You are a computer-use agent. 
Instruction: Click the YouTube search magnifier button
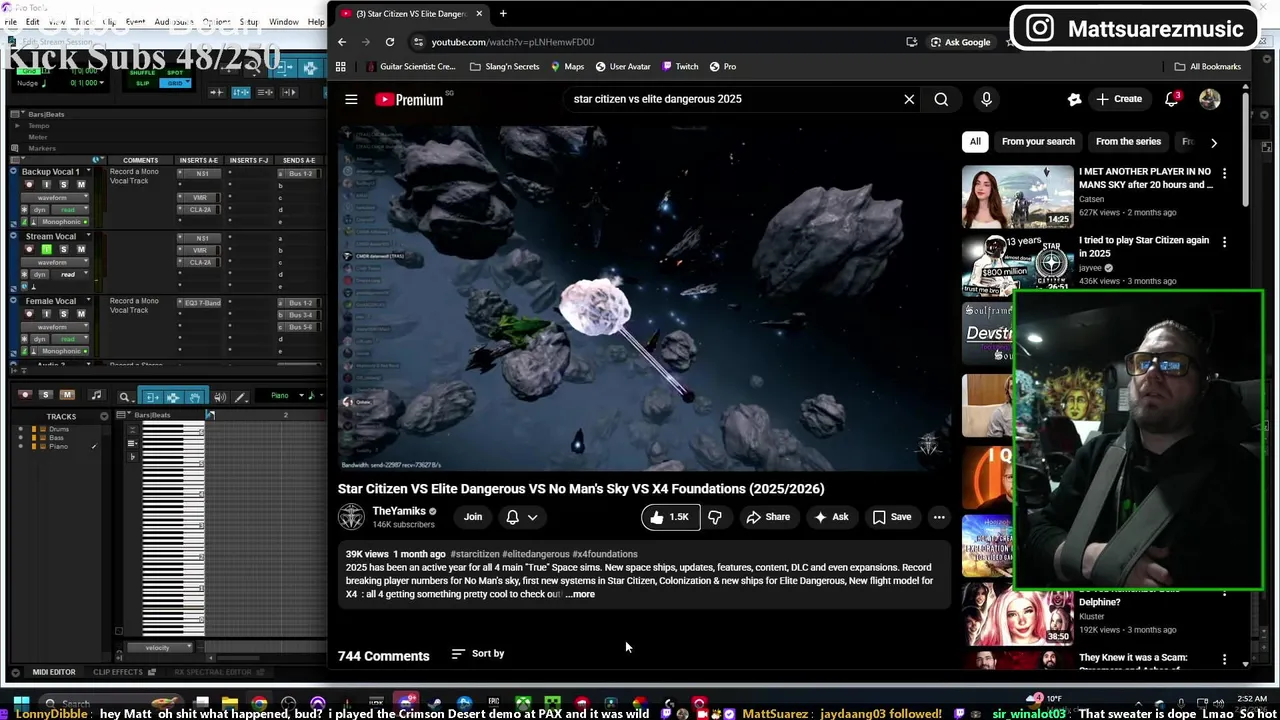pyautogui.click(x=941, y=99)
